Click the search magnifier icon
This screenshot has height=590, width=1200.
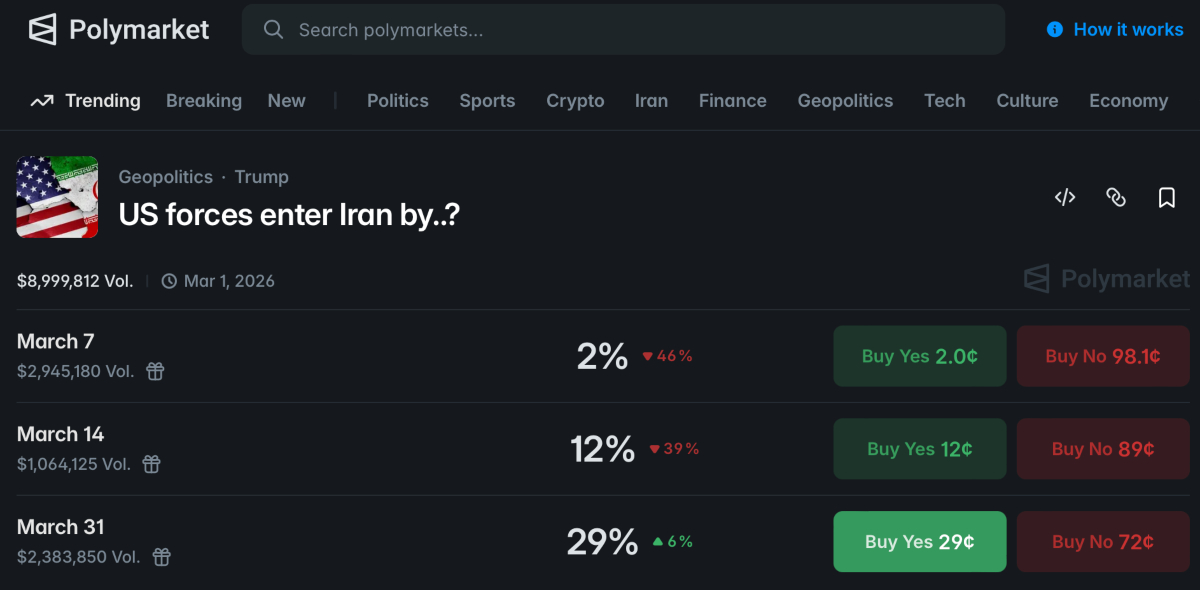273,30
